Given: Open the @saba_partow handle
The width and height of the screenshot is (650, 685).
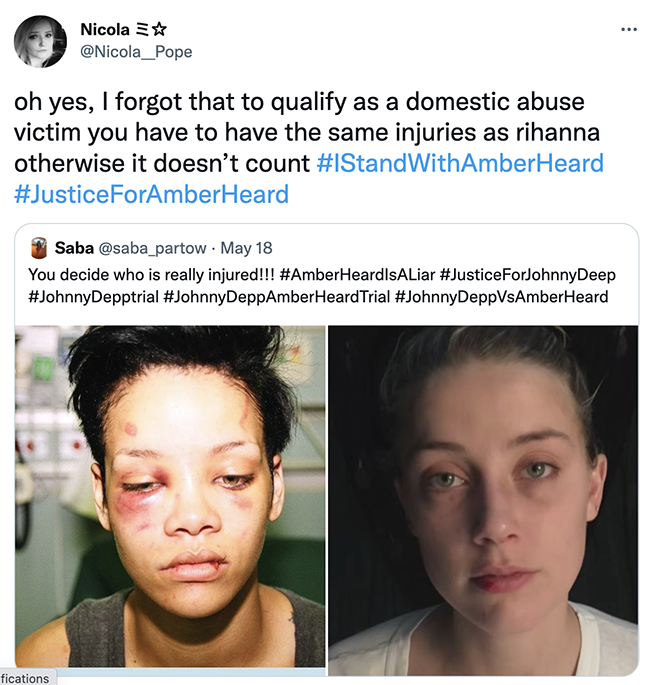Looking at the screenshot, I should point(152,248).
